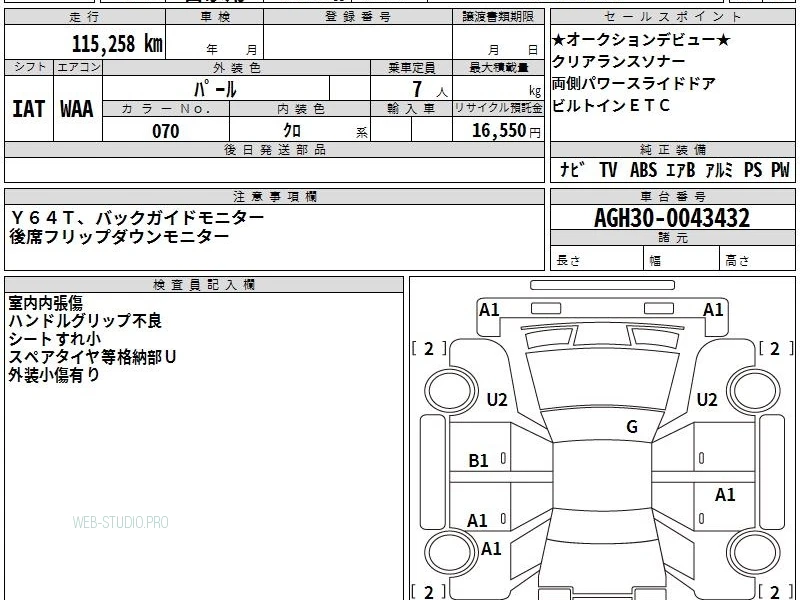Select the "高さ" dimension label
Viewport: 800px width, 600px height.
(x=738, y=261)
